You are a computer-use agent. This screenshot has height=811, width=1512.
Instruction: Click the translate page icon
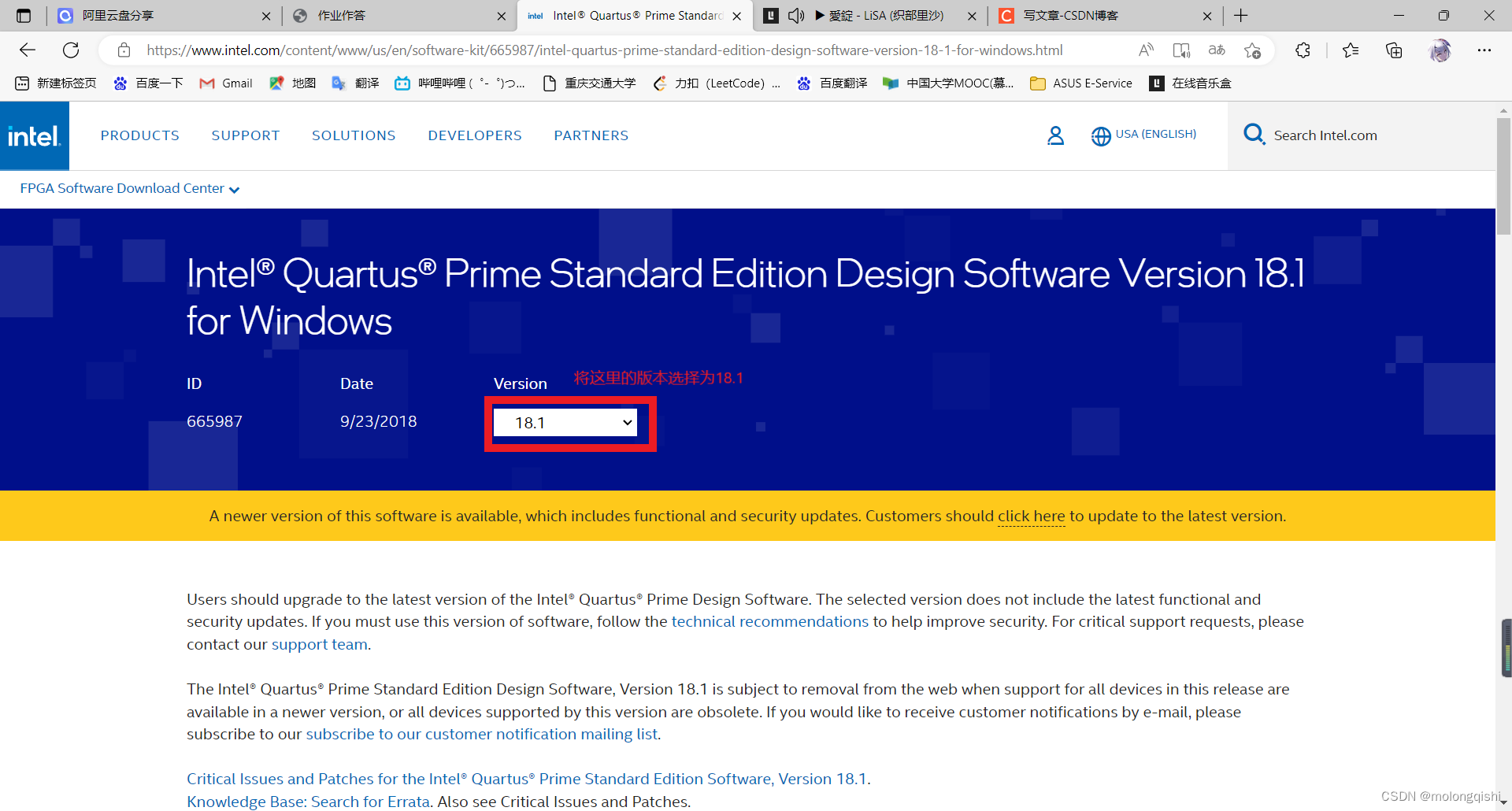(x=1217, y=50)
